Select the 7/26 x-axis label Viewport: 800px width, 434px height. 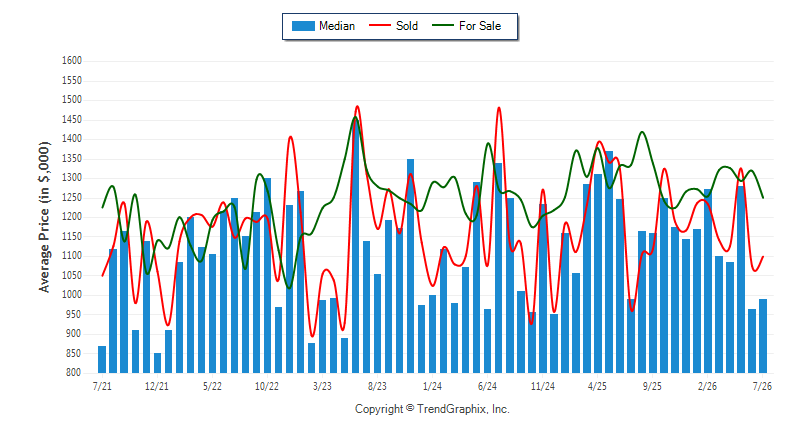click(762, 386)
